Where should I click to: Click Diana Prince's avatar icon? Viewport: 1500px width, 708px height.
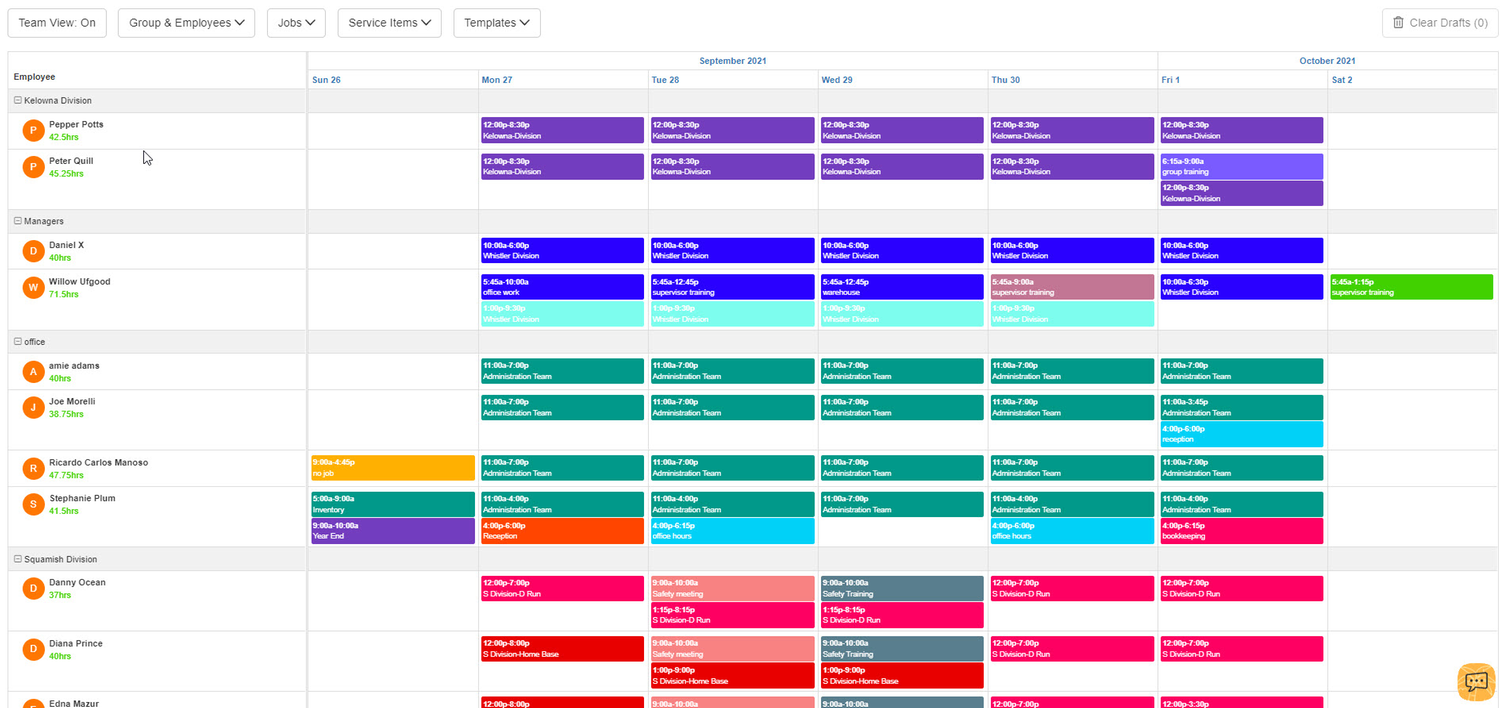pyautogui.click(x=34, y=650)
